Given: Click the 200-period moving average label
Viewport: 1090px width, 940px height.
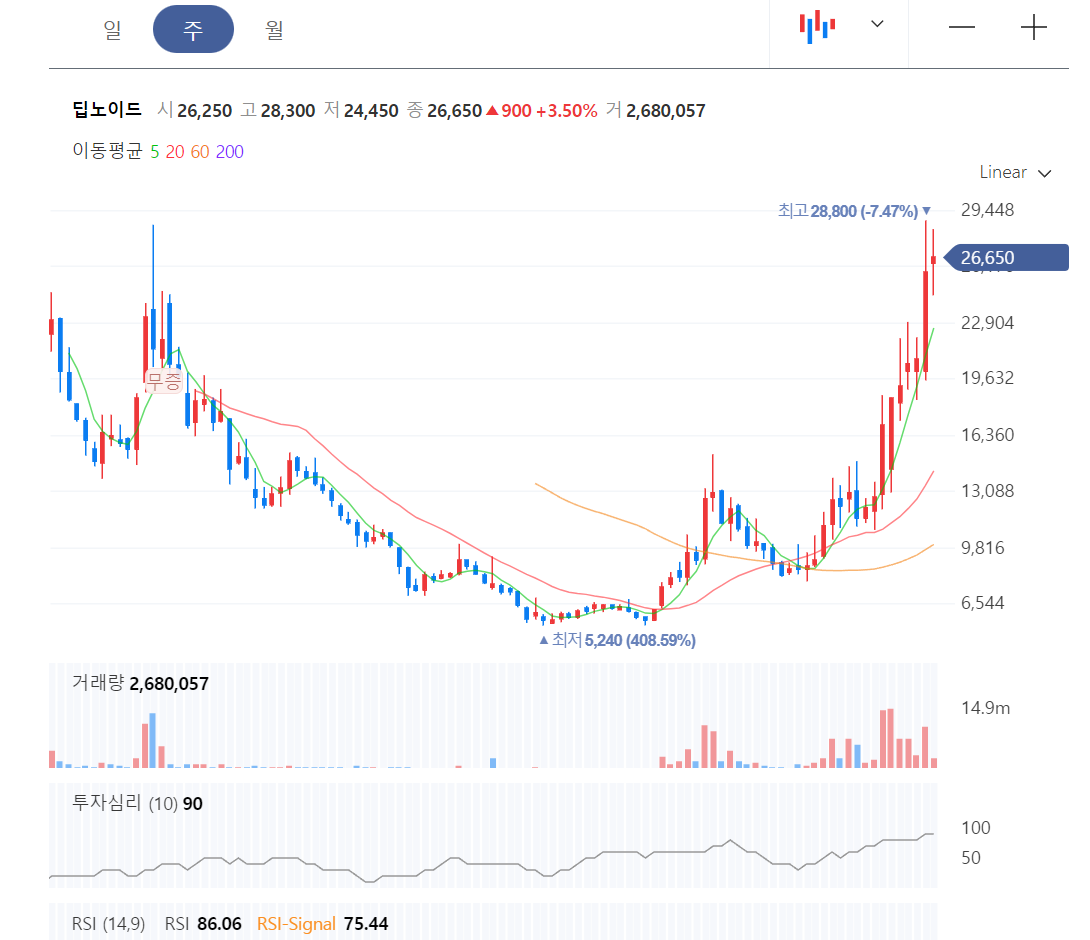Looking at the screenshot, I should tap(229, 152).
